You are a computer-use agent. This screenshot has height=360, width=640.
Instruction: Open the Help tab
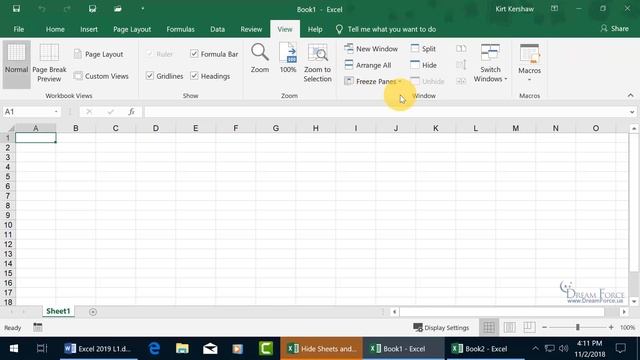(315, 29)
